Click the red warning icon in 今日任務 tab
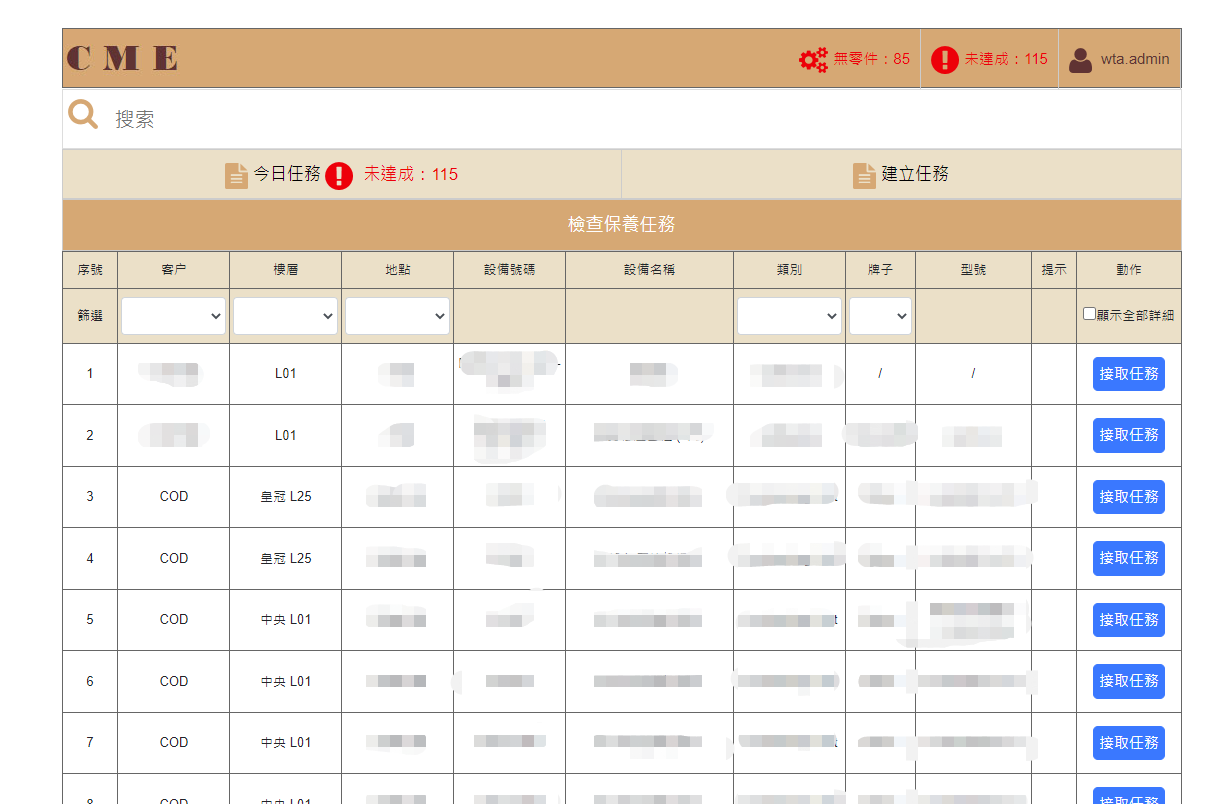Viewport: 1229px width, 804px height. 339,175
